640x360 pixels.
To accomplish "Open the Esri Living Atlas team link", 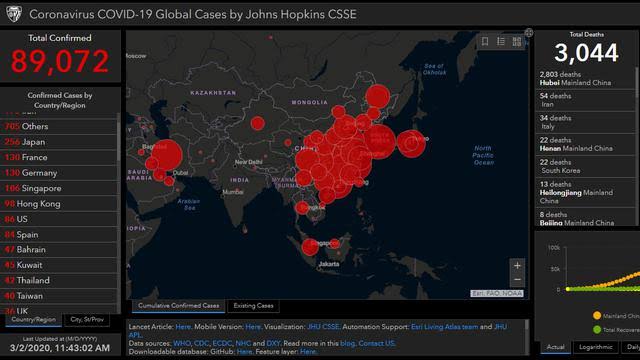I will pos(444,327).
